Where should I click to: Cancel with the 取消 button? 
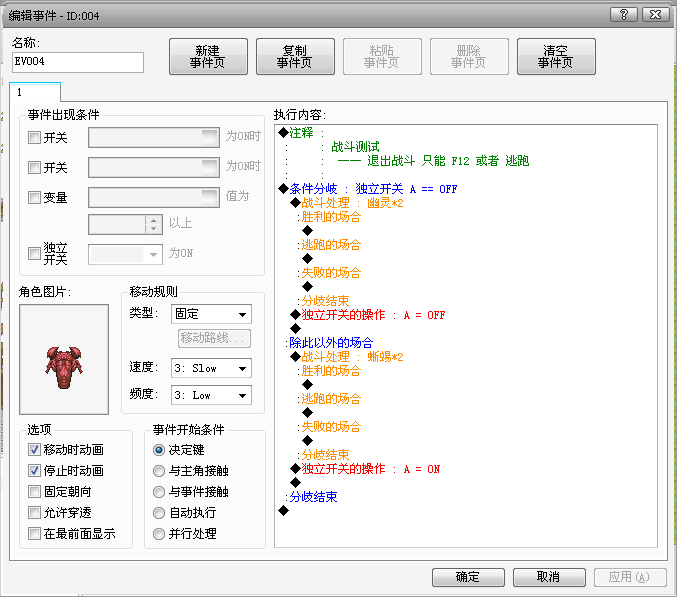point(549,577)
